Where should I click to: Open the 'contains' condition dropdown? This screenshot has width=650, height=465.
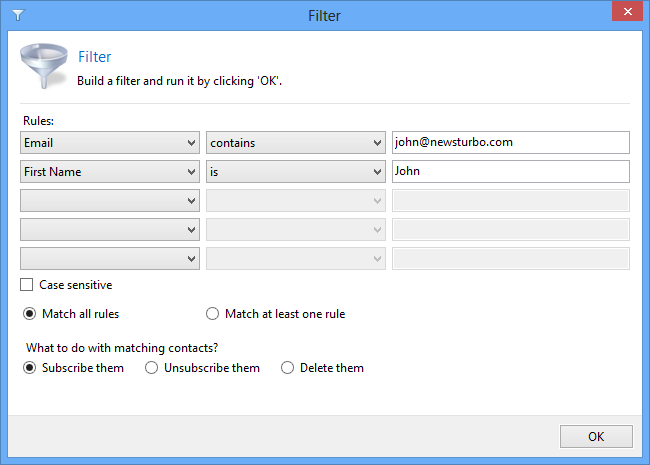pyautogui.click(x=296, y=143)
